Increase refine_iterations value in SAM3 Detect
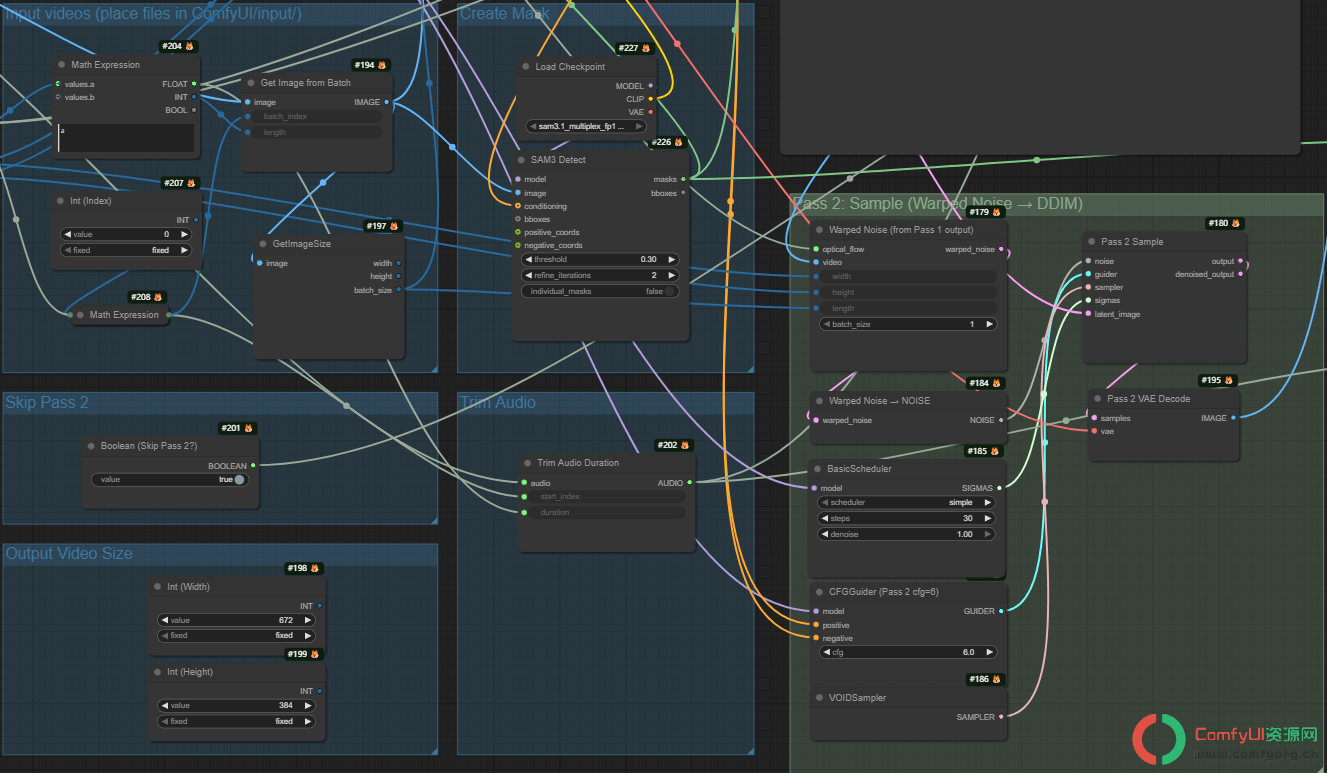The height and width of the screenshot is (773, 1327). click(x=672, y=275)
